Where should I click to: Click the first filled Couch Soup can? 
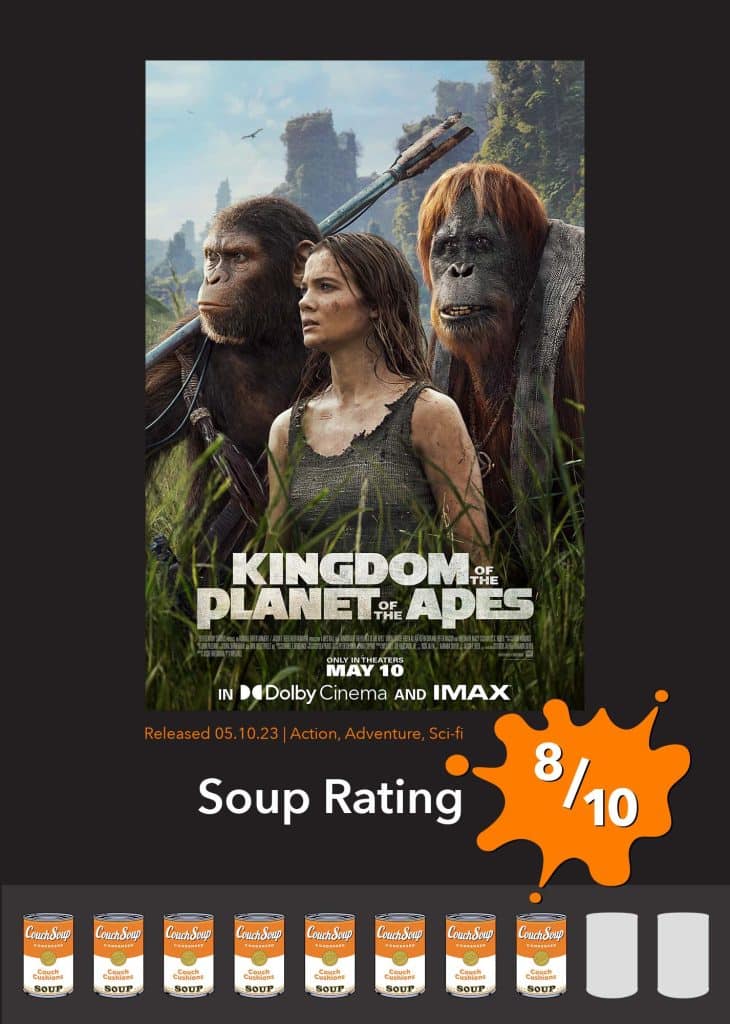tap(48, 954)
